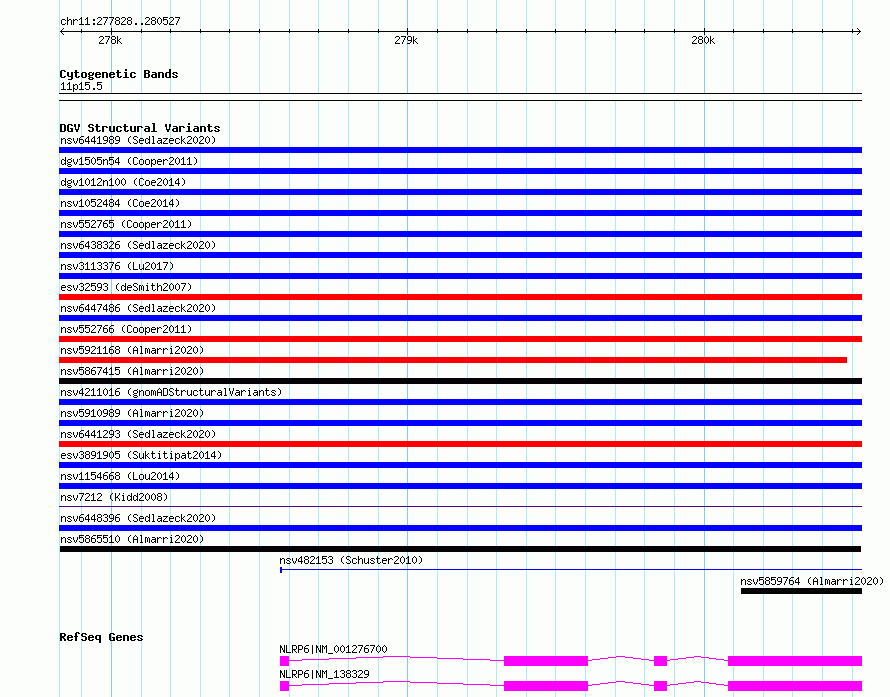
Task: Click the thin blue line of nsv482153
Action: tap(571, 569)
